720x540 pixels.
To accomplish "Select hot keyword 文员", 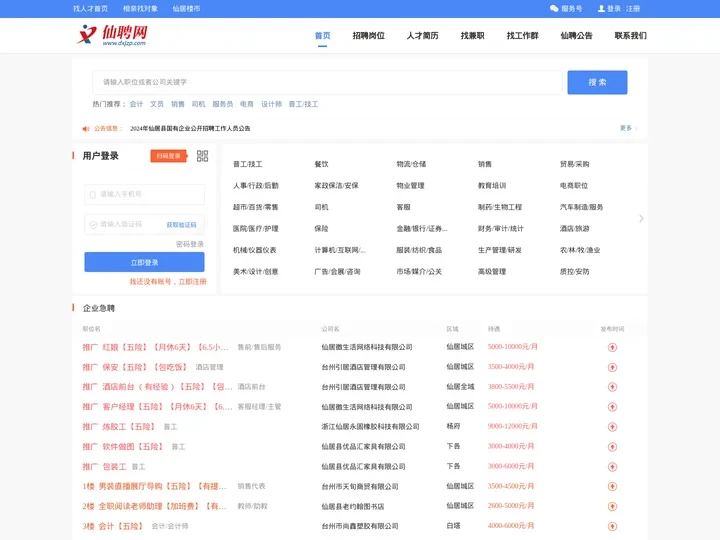I will pyautogui.click(x=157, y=104).
